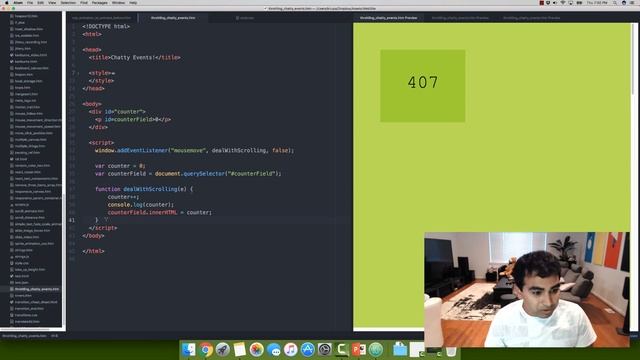This screenshot has height=360, width=640.
Task: Open the Atom application menu
Action: coord(18,2)
